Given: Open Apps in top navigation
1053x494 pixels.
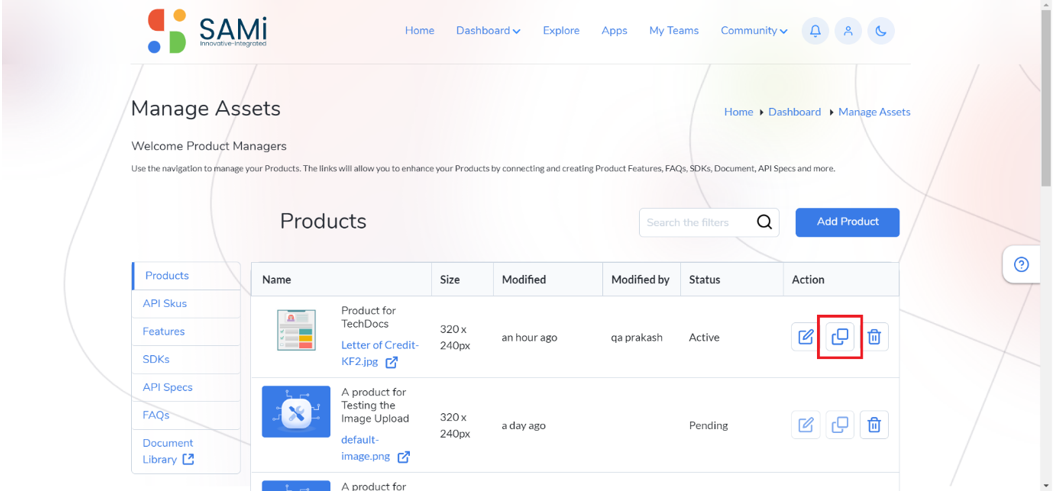Looking at the screenshot, I should pyautogui.click(x=614, y=31).
